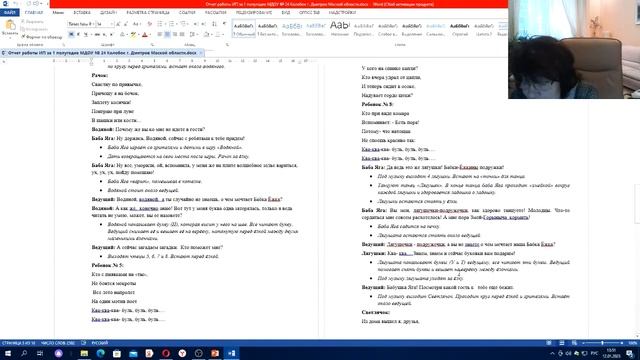Open the РАЗМЕТКА СТРАНИЦЫ ribbon tab

tap(148, 13)
